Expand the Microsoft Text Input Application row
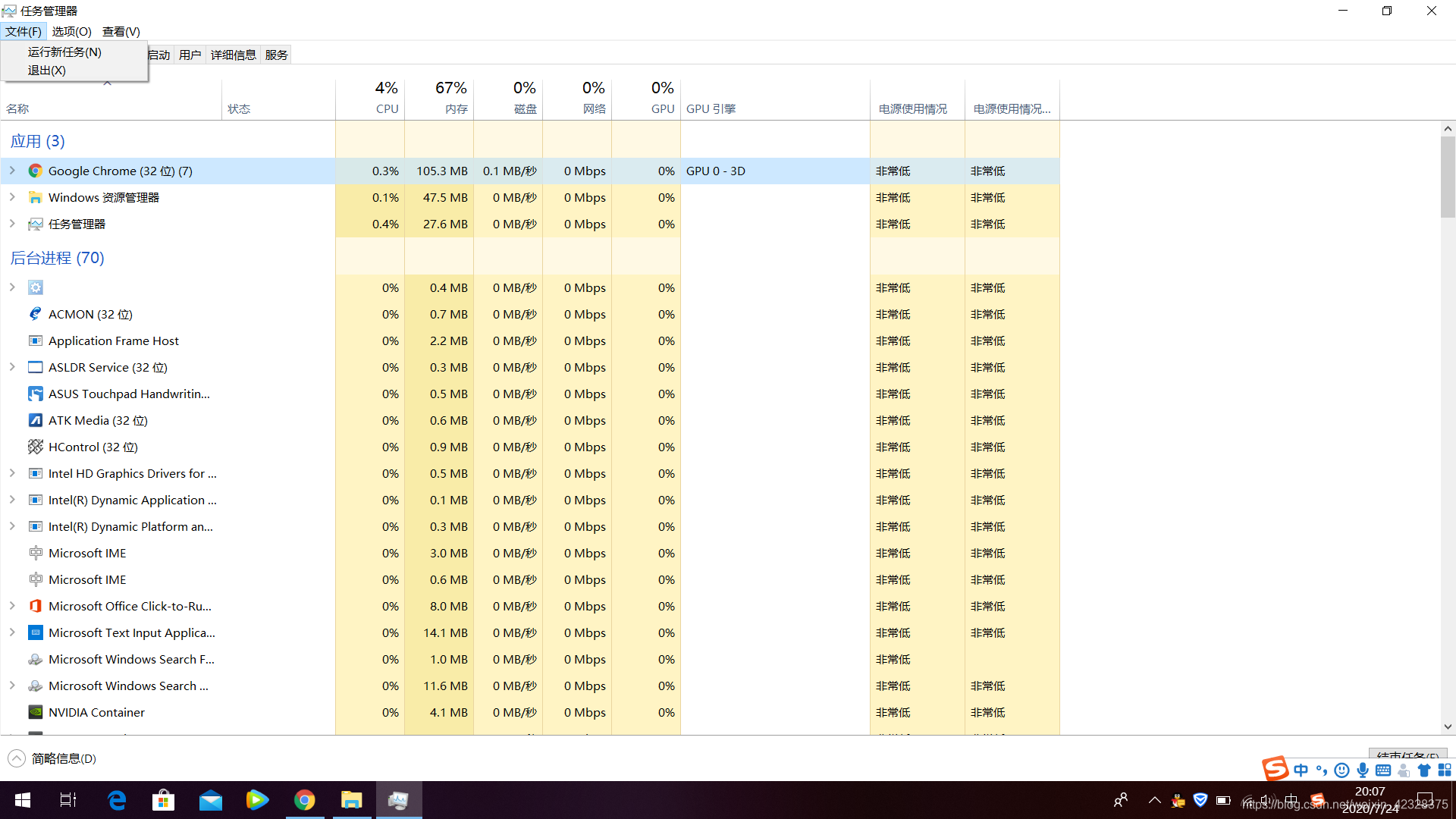Image resolution: width=1456 pixels, height=819 pixels. pyautogui.click(x=12, y=632)
